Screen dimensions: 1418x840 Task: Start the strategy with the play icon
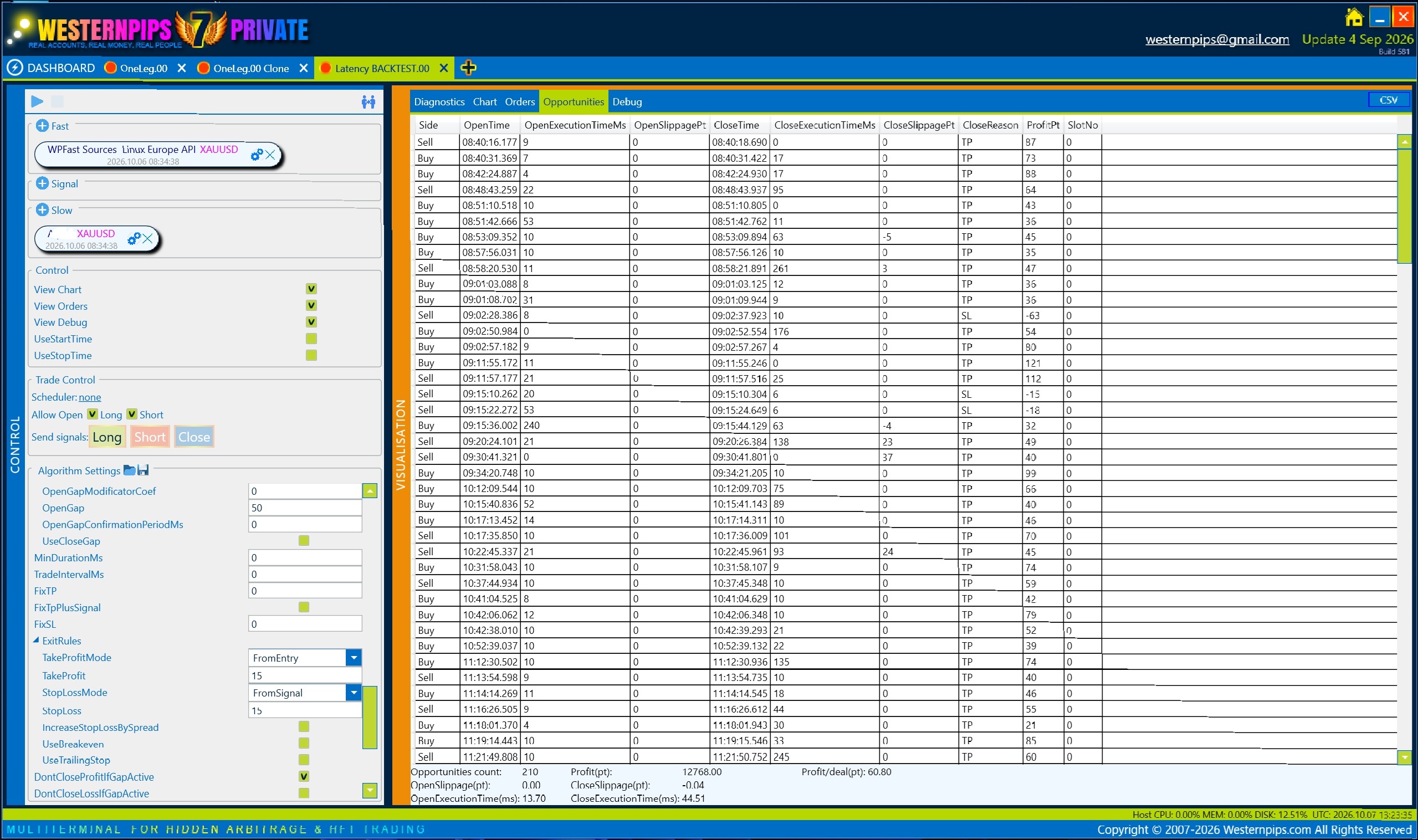(x=37, y=101)
